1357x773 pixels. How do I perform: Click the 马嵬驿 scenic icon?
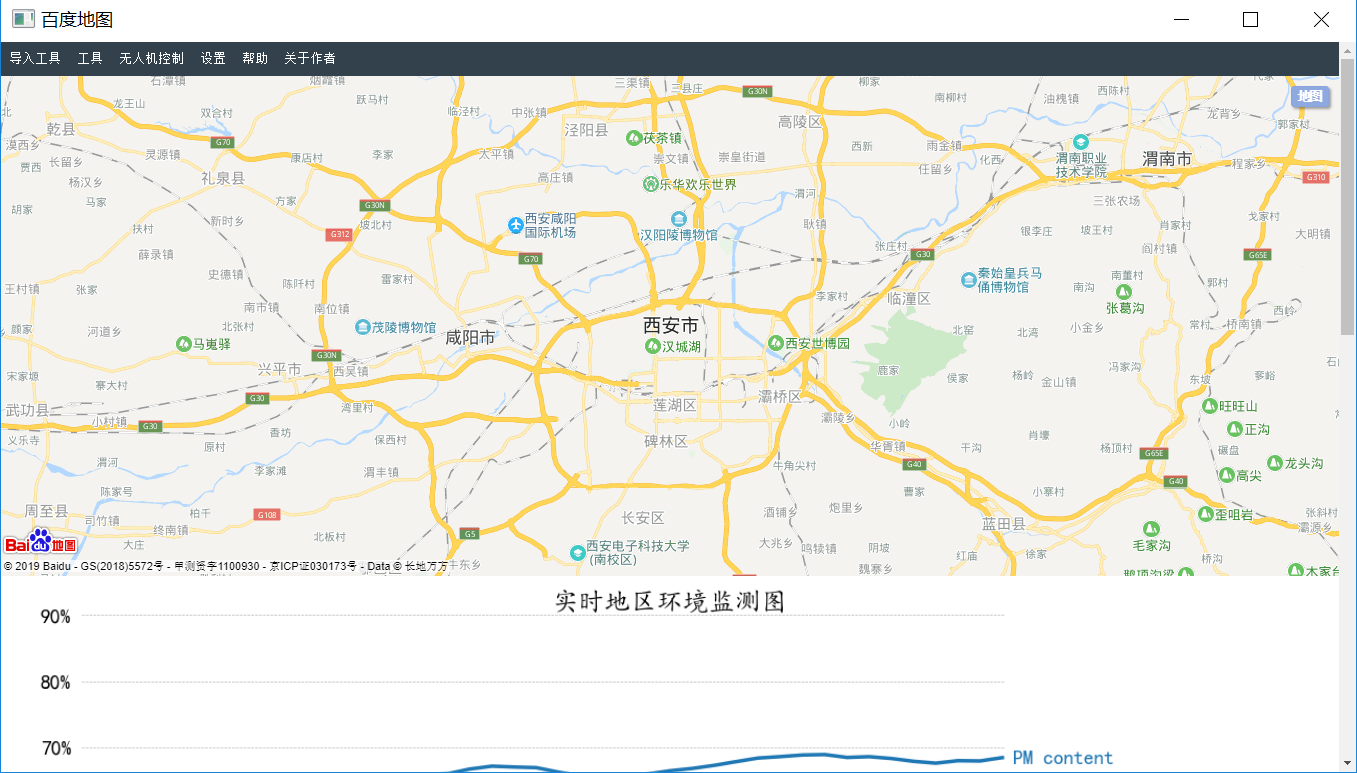183,344
